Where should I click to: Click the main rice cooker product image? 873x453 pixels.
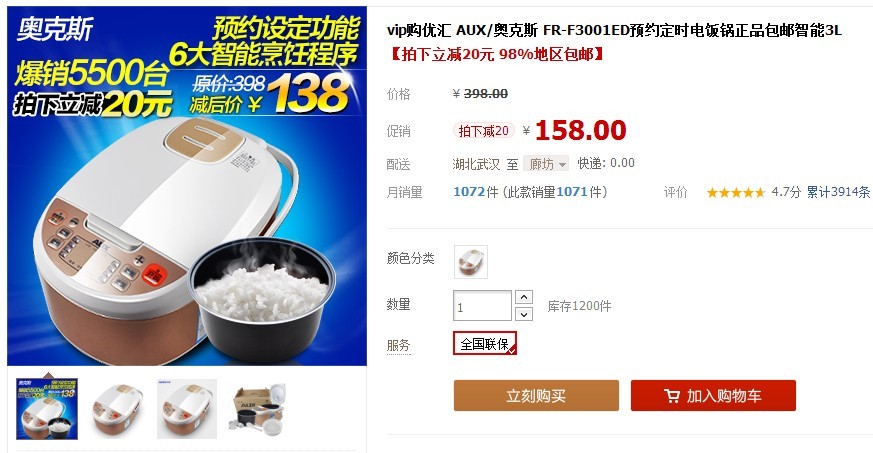(187, 186)
